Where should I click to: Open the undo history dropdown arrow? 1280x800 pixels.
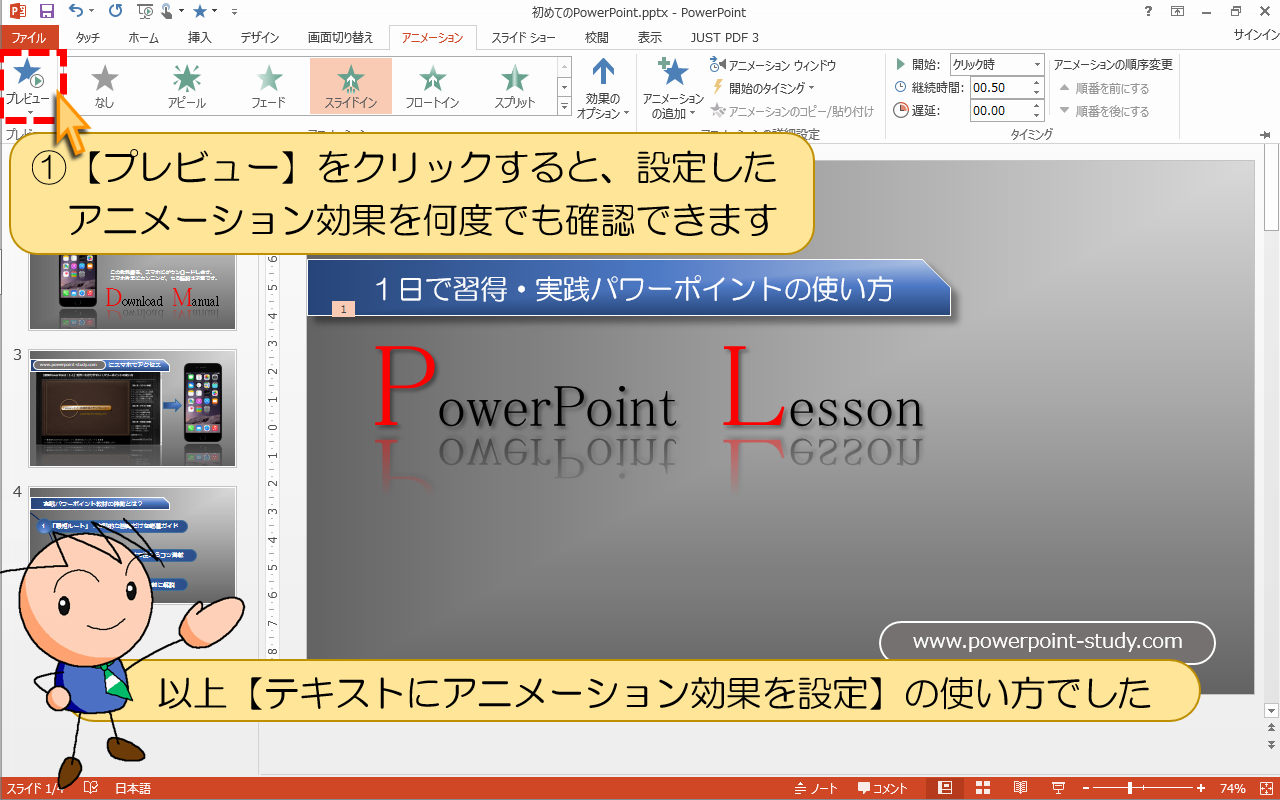tap(92, 12)
